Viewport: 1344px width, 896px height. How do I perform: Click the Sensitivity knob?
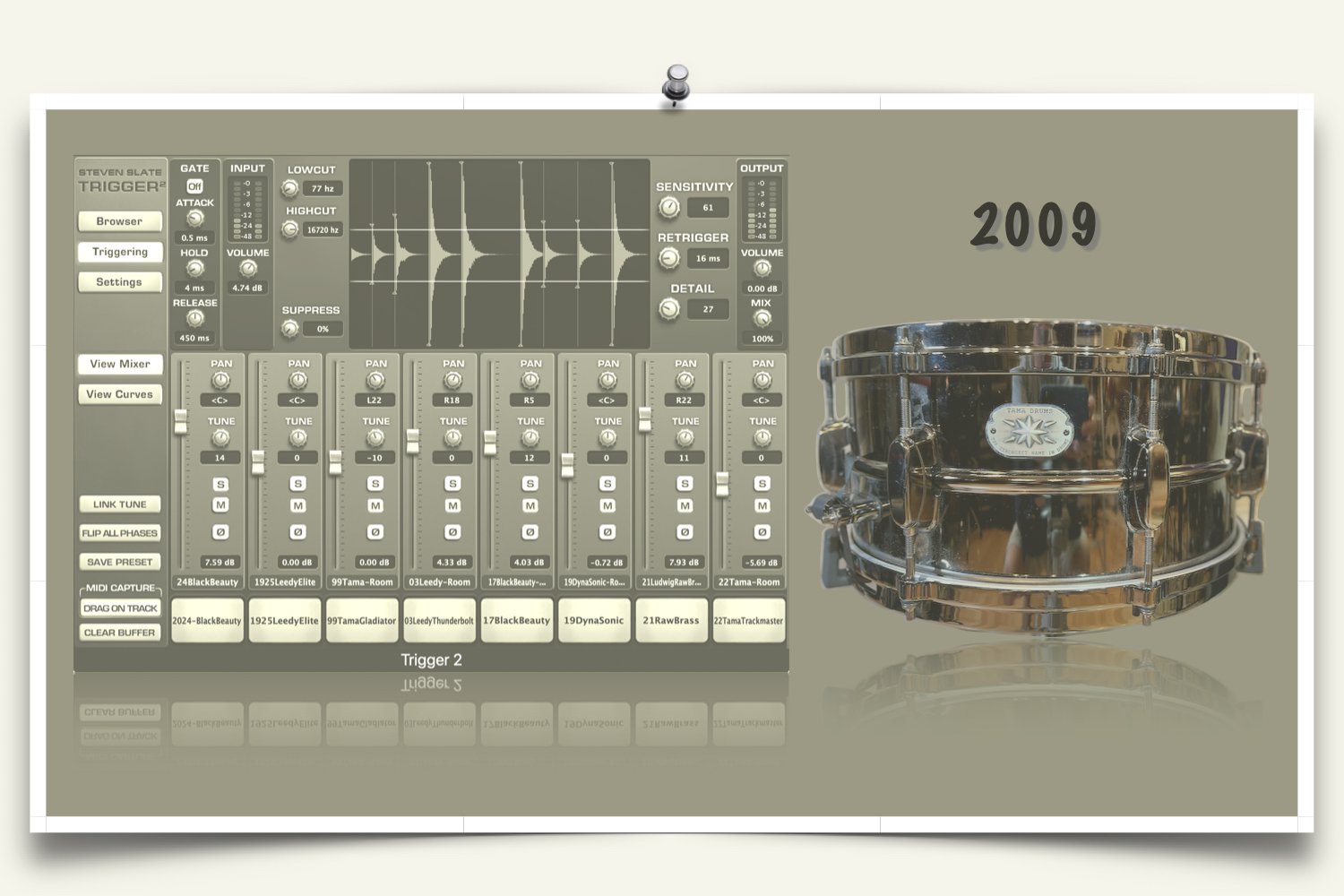pos(669,208)
